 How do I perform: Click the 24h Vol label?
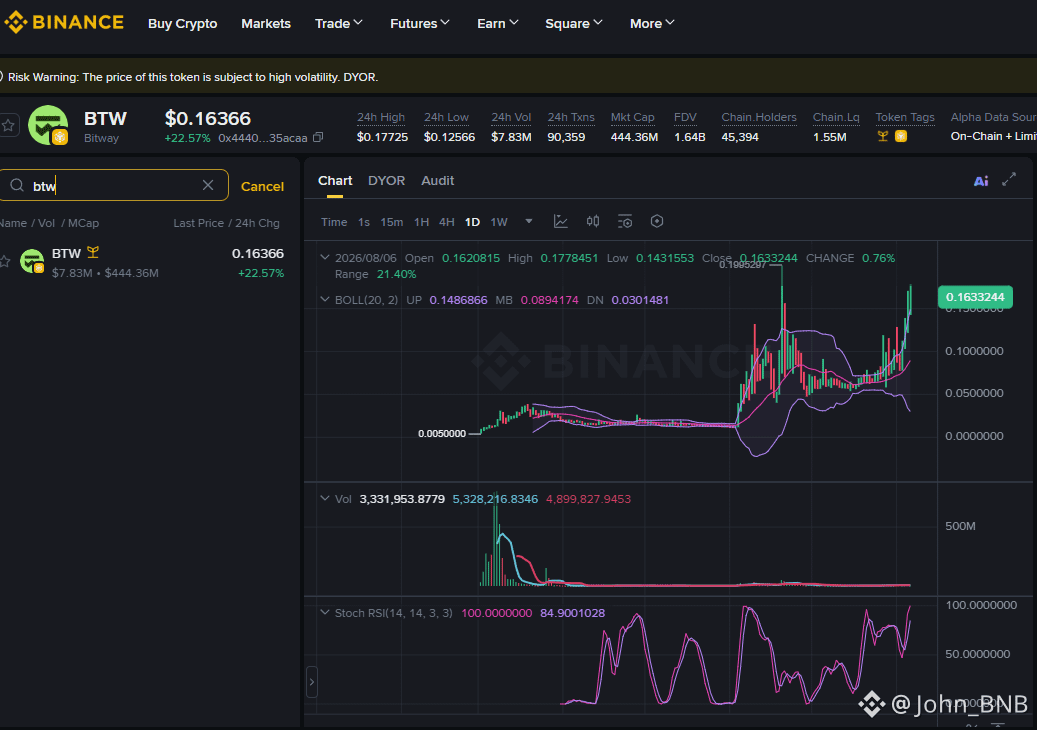[511, 117]
